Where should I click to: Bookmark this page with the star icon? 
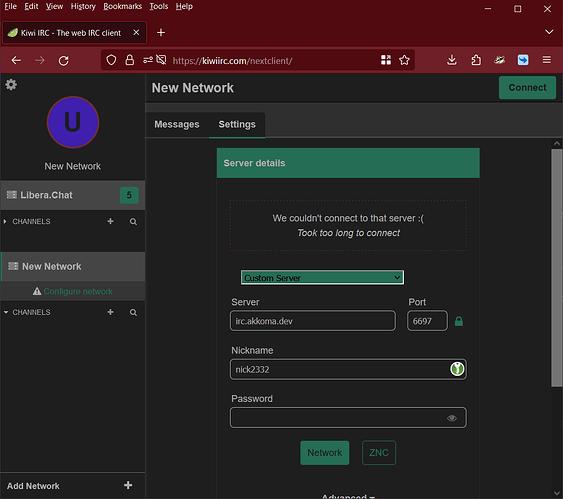coord(404,60)
